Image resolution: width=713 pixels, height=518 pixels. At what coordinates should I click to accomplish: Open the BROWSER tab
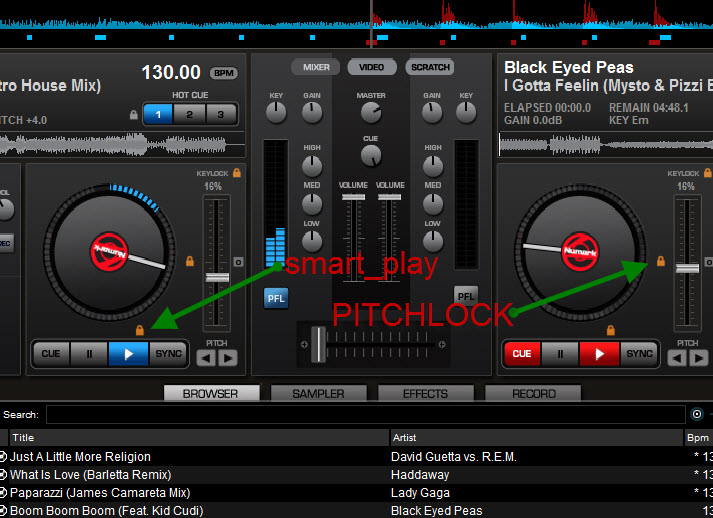pyautogui.click(x=211, y=393)
